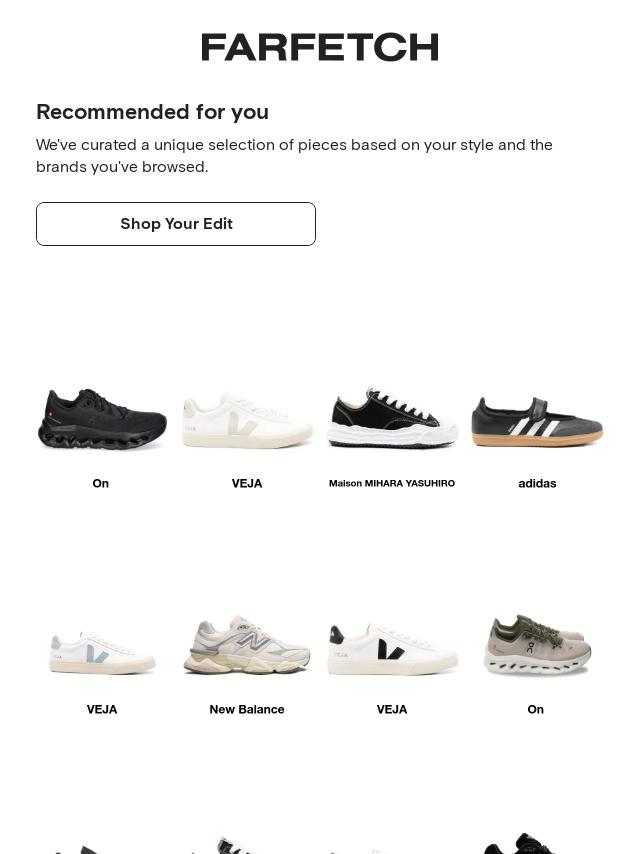Screen dimensions: 640x854
Task: Select the Maison MIHARA YASUHIRO black sneaker image
Action: tap(392, 419)
